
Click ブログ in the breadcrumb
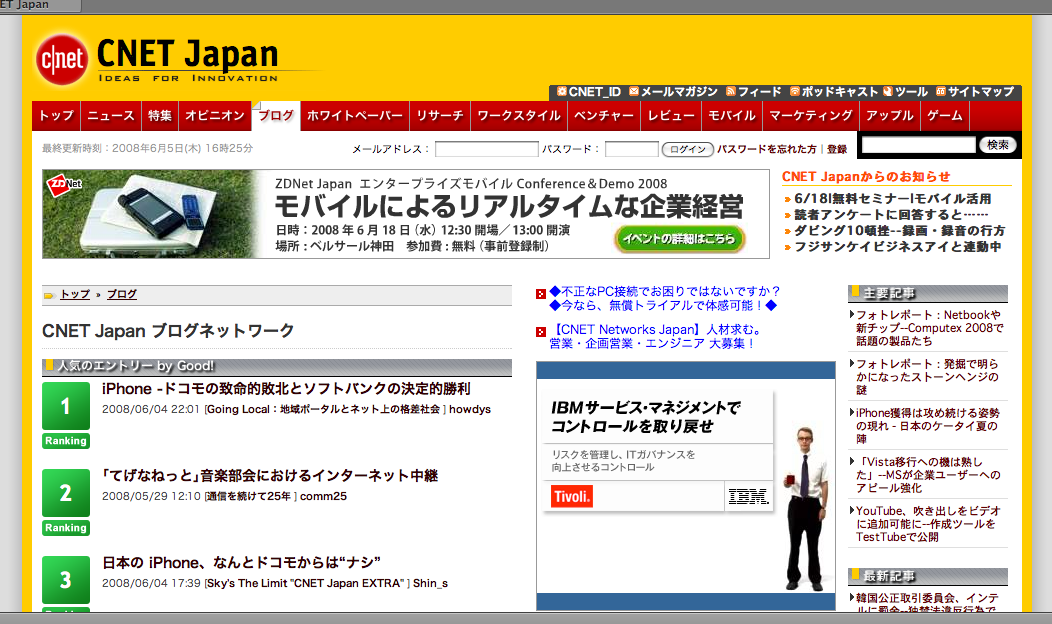121,295
